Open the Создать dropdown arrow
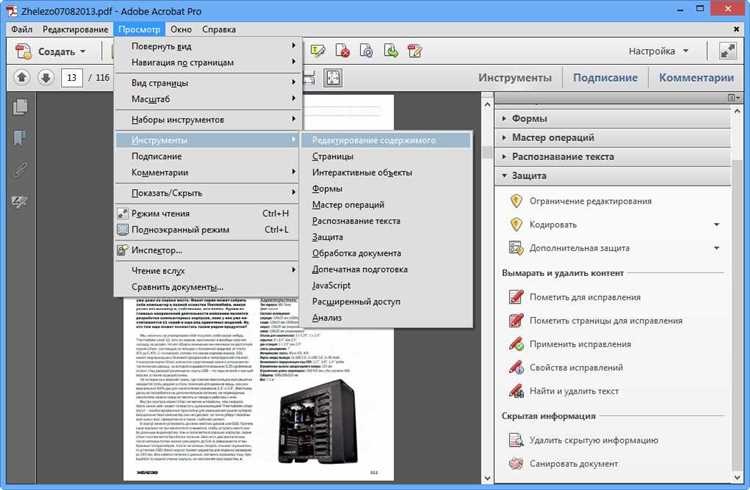This screenshot has height=490, width=750. click(x=83, y=51)
